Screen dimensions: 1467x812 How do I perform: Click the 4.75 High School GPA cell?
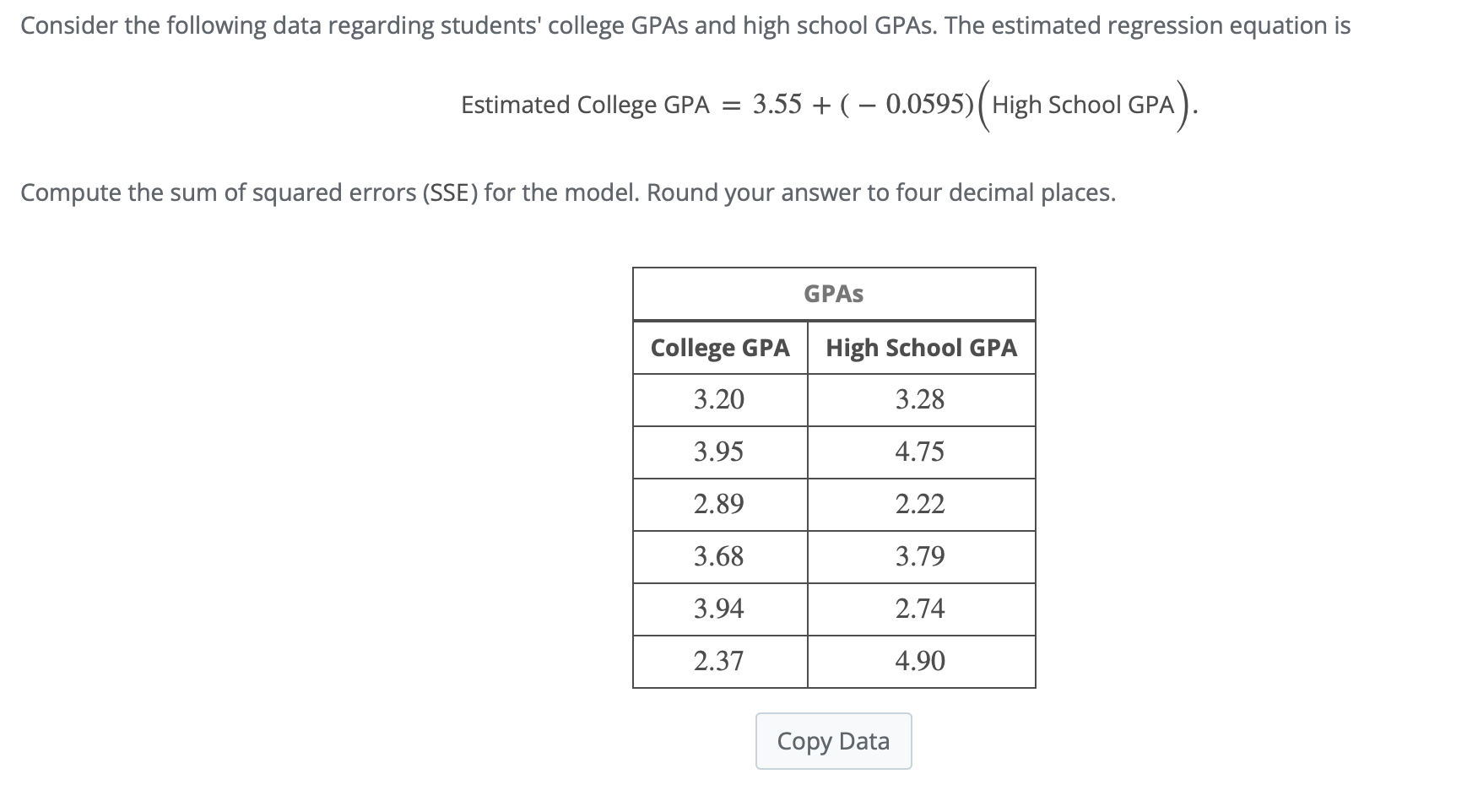920,452
